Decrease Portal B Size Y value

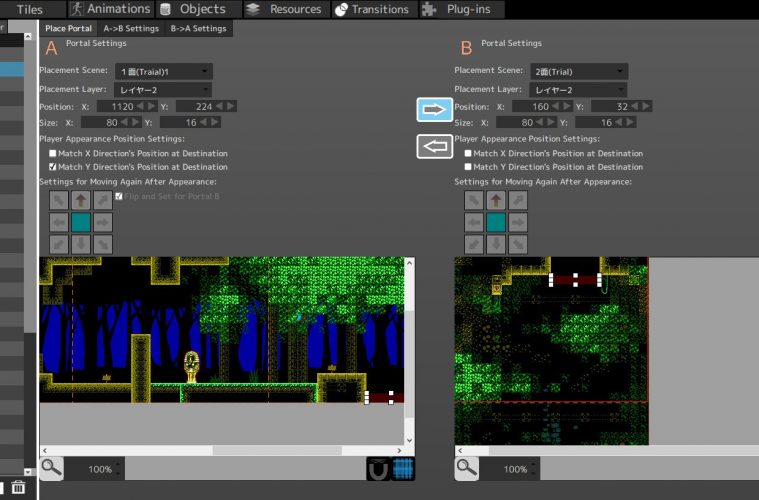[618, 122]
